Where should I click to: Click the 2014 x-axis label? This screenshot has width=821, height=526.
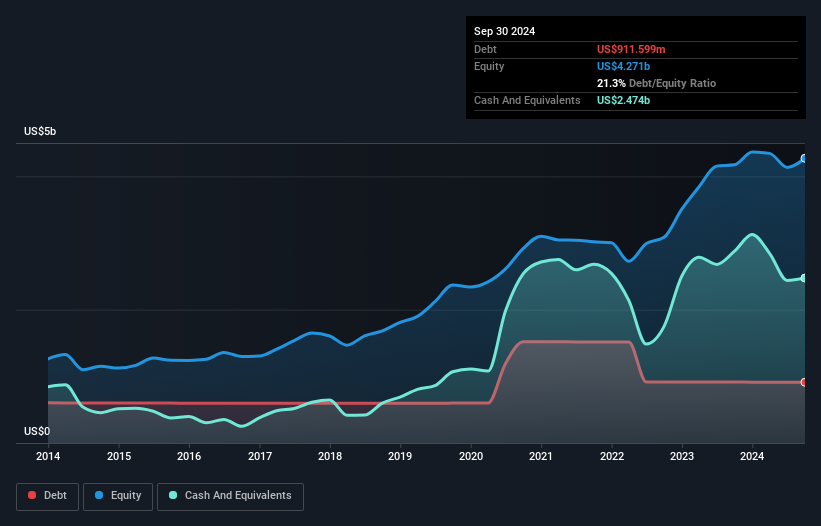pyautogui.click(x=48, y=456)
